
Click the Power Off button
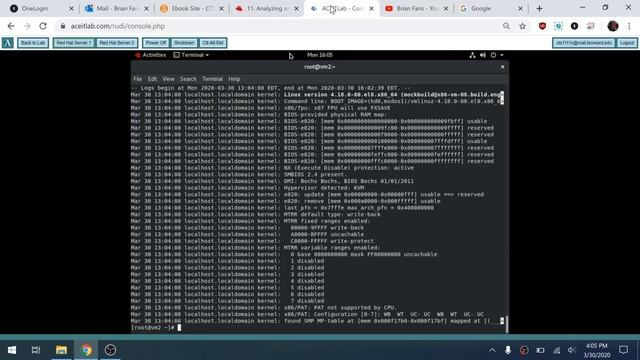156,43
